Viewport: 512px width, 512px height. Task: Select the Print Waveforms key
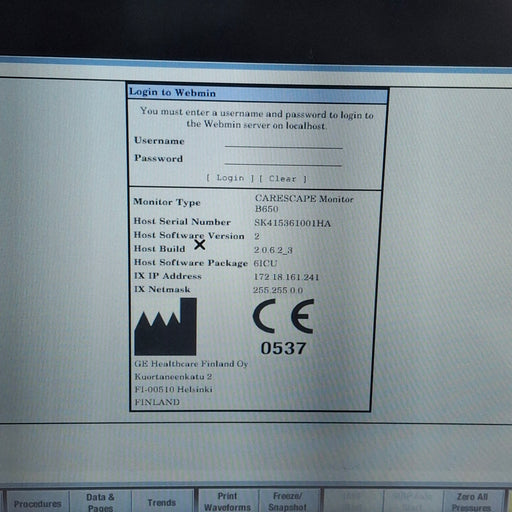227,501
